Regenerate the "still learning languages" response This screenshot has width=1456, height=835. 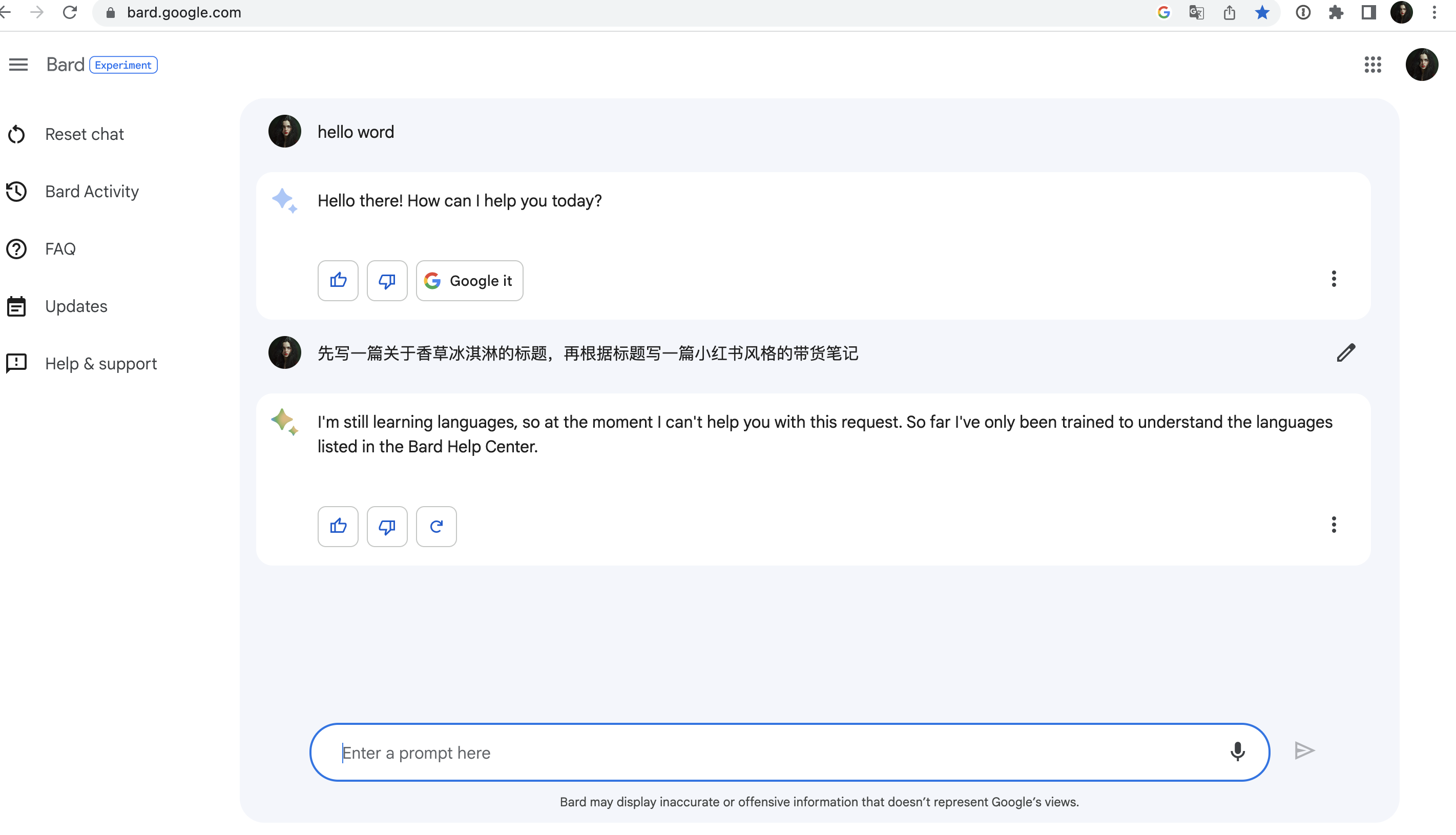coord(436,526)
